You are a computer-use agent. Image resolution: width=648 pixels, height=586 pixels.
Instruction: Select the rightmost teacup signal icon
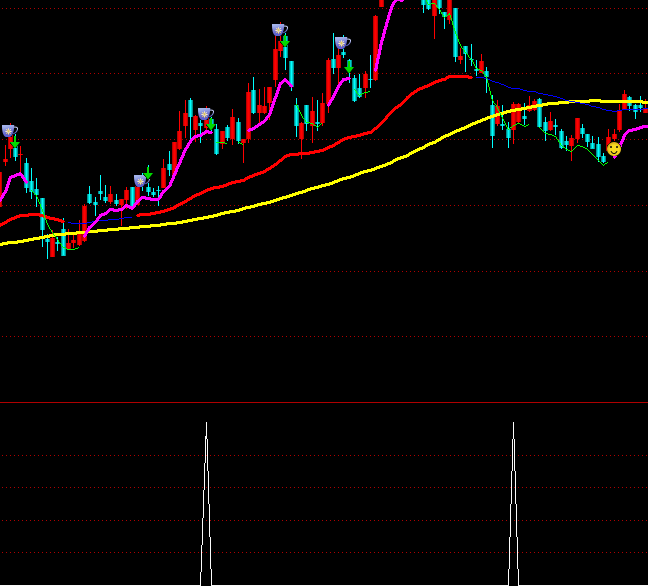click(x=342, y=43)
